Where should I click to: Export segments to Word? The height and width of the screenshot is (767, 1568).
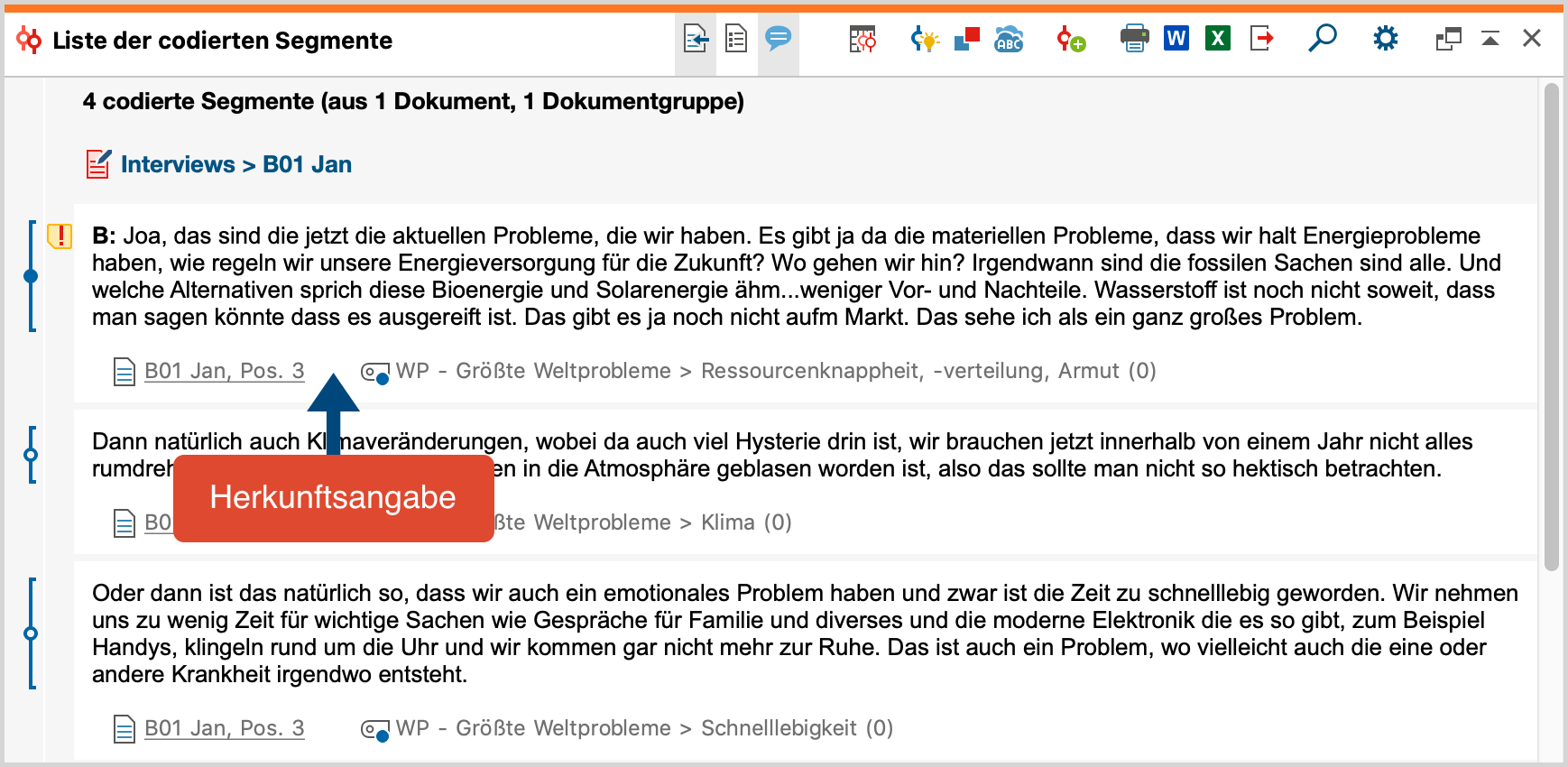point(1176,39)
